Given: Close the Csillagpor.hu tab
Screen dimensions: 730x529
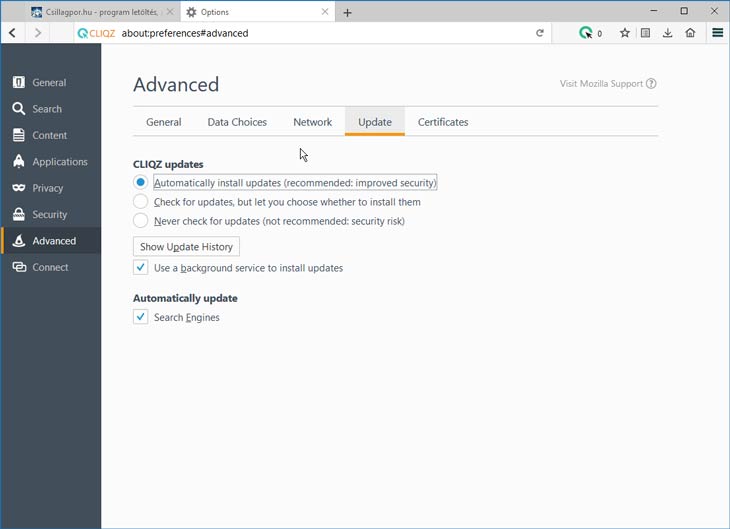Looking at the screenshot, I should tap(170, 12).
